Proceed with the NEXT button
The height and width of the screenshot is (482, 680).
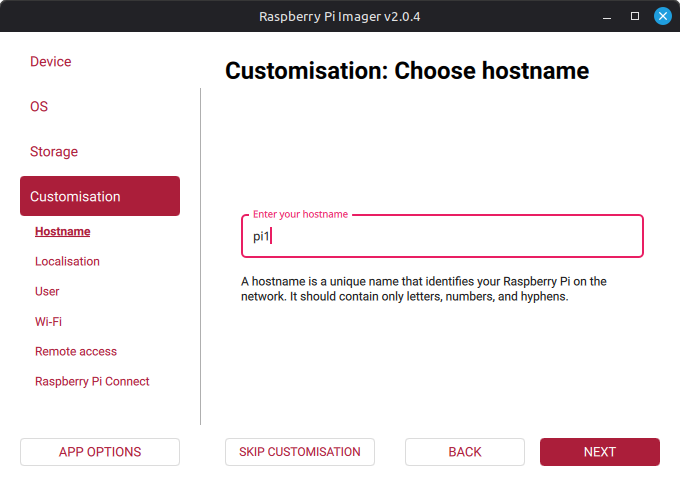(x=600, y=452)
